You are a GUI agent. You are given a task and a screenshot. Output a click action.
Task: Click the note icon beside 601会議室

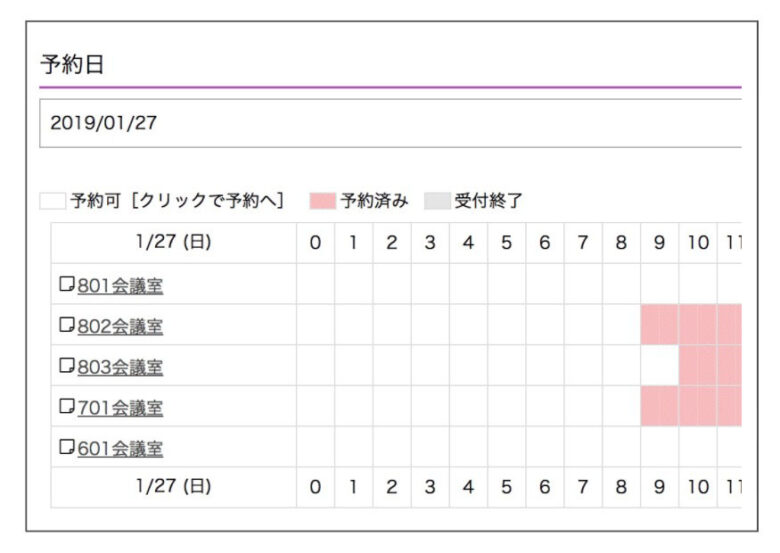click(67, 447)
